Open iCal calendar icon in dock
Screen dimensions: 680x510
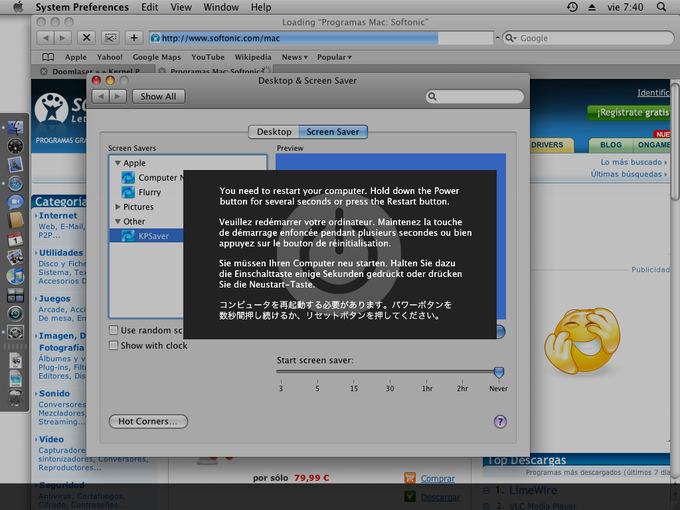[x=15, y=239]
